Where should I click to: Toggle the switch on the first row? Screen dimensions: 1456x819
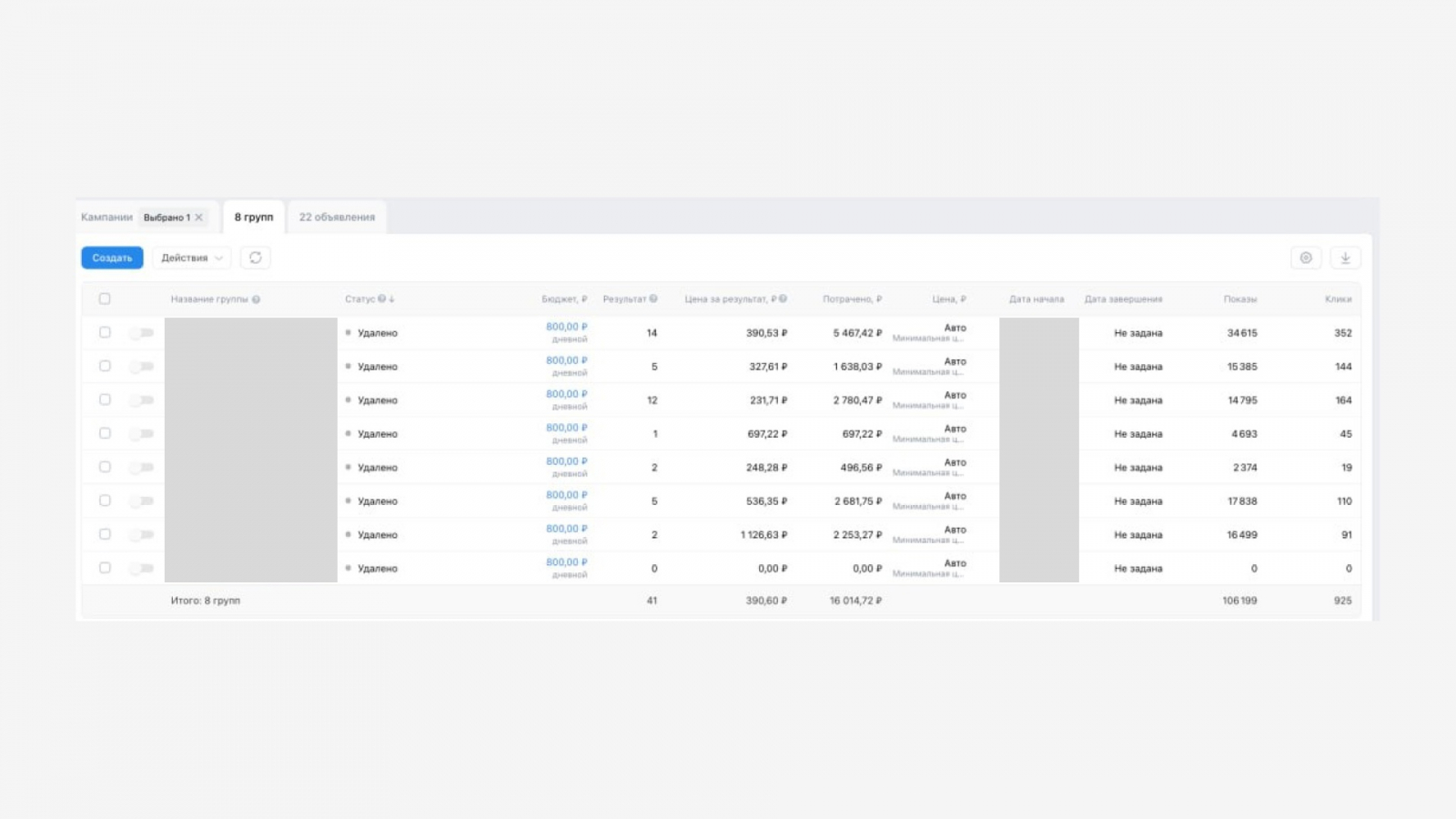(141, 333)
